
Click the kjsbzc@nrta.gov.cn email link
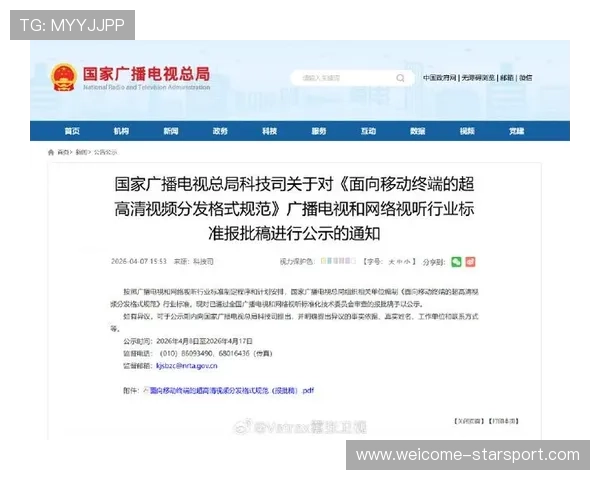[x=187, y=366]
